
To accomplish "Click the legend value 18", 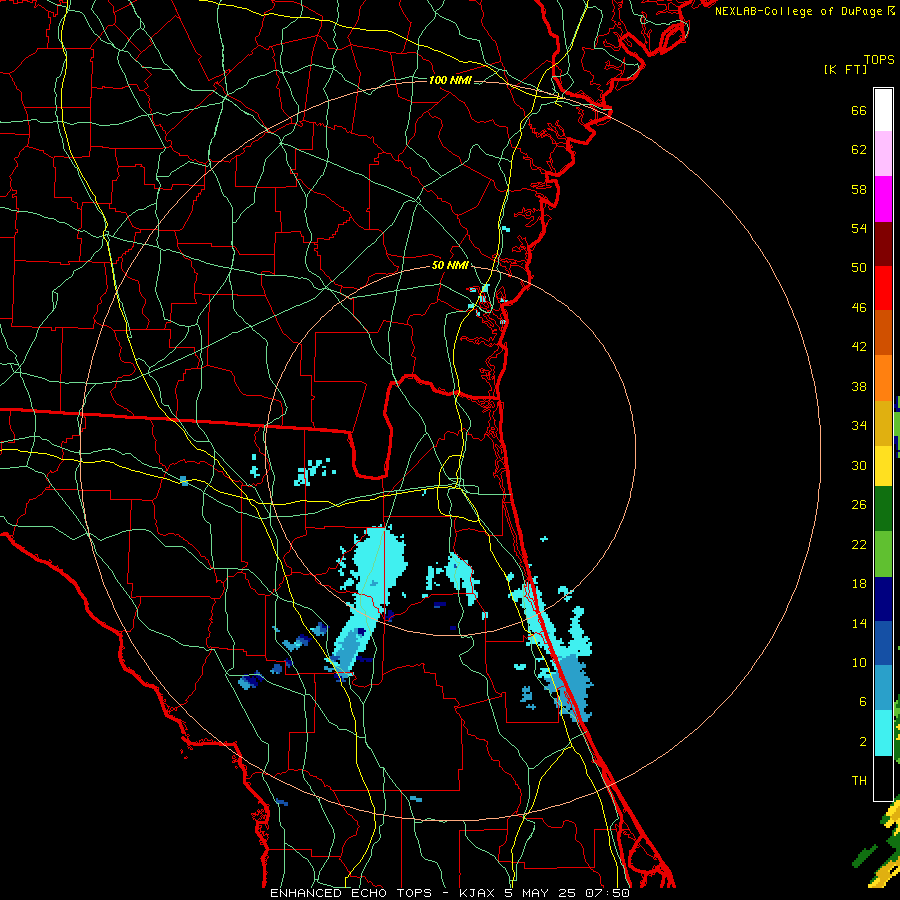I will (x=859, y=584).
